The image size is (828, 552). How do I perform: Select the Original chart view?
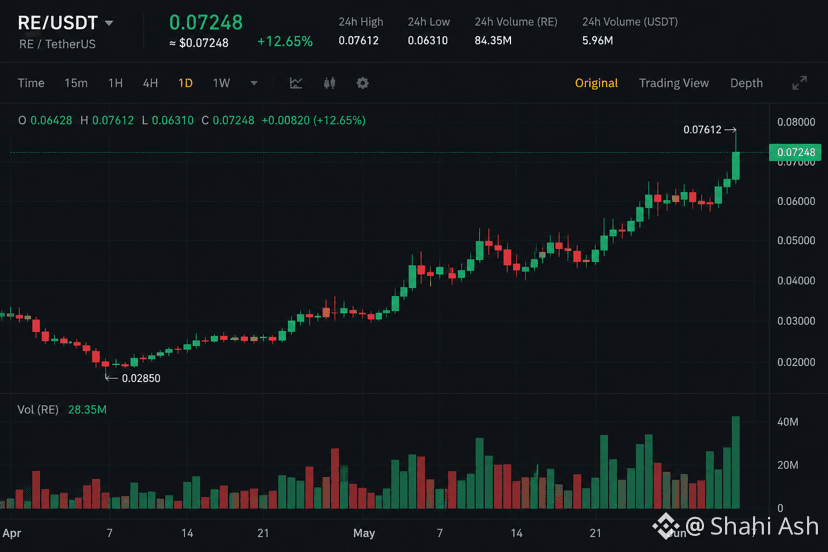(x=596, y=83)
